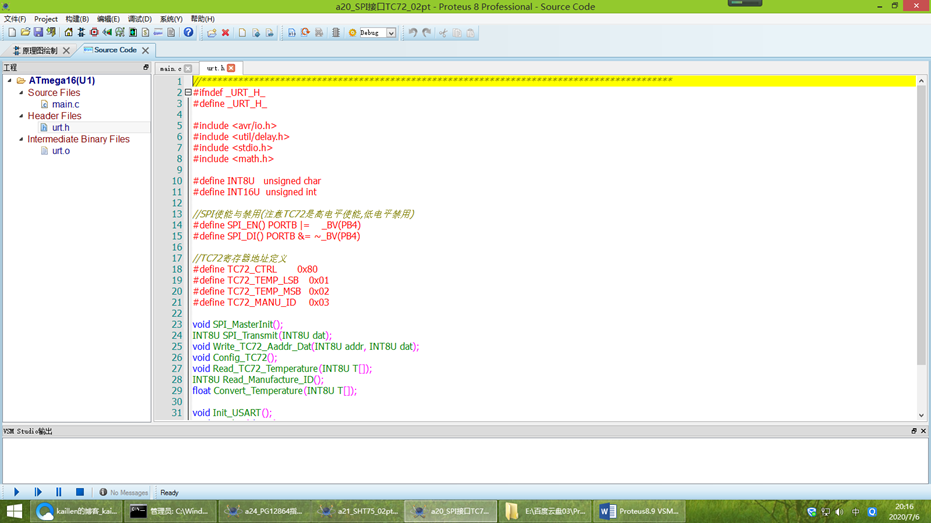Image resolution: width=931 pixels, height=524 pixels.
Task: Open the Project menu
Action: pyautogui.click(x=46, y=19)
